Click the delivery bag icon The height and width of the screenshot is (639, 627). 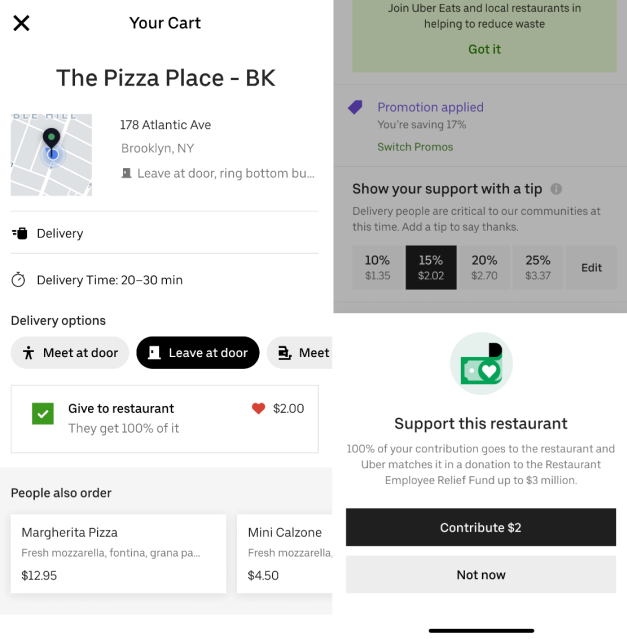click(x=19, y=233)
